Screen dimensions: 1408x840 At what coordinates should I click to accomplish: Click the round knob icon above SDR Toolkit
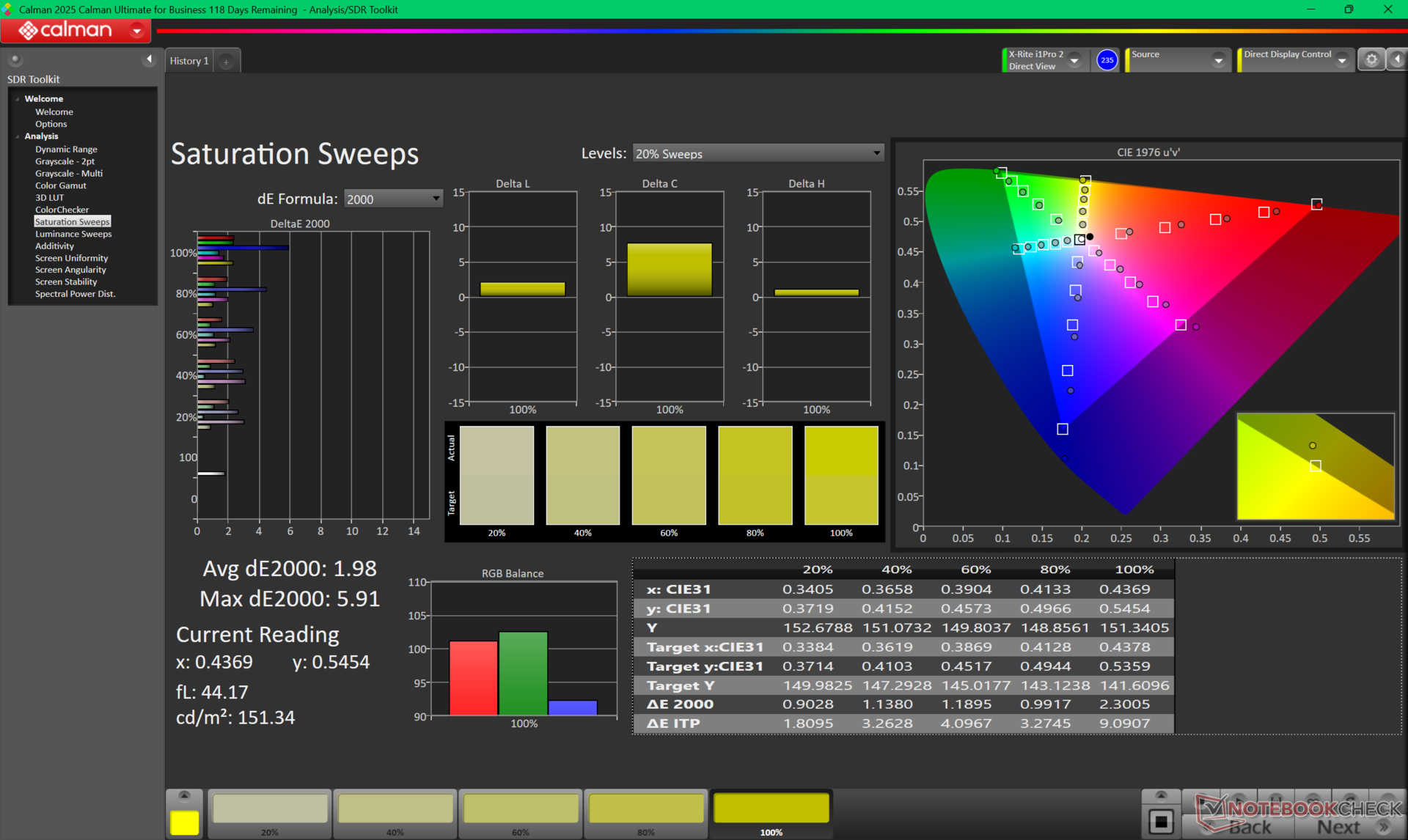tap(15, 59)
